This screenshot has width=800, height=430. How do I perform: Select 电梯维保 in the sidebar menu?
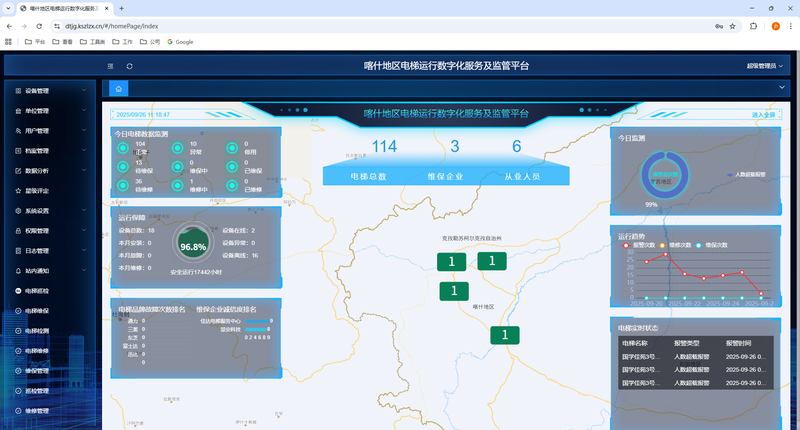(x=37, y=310)
